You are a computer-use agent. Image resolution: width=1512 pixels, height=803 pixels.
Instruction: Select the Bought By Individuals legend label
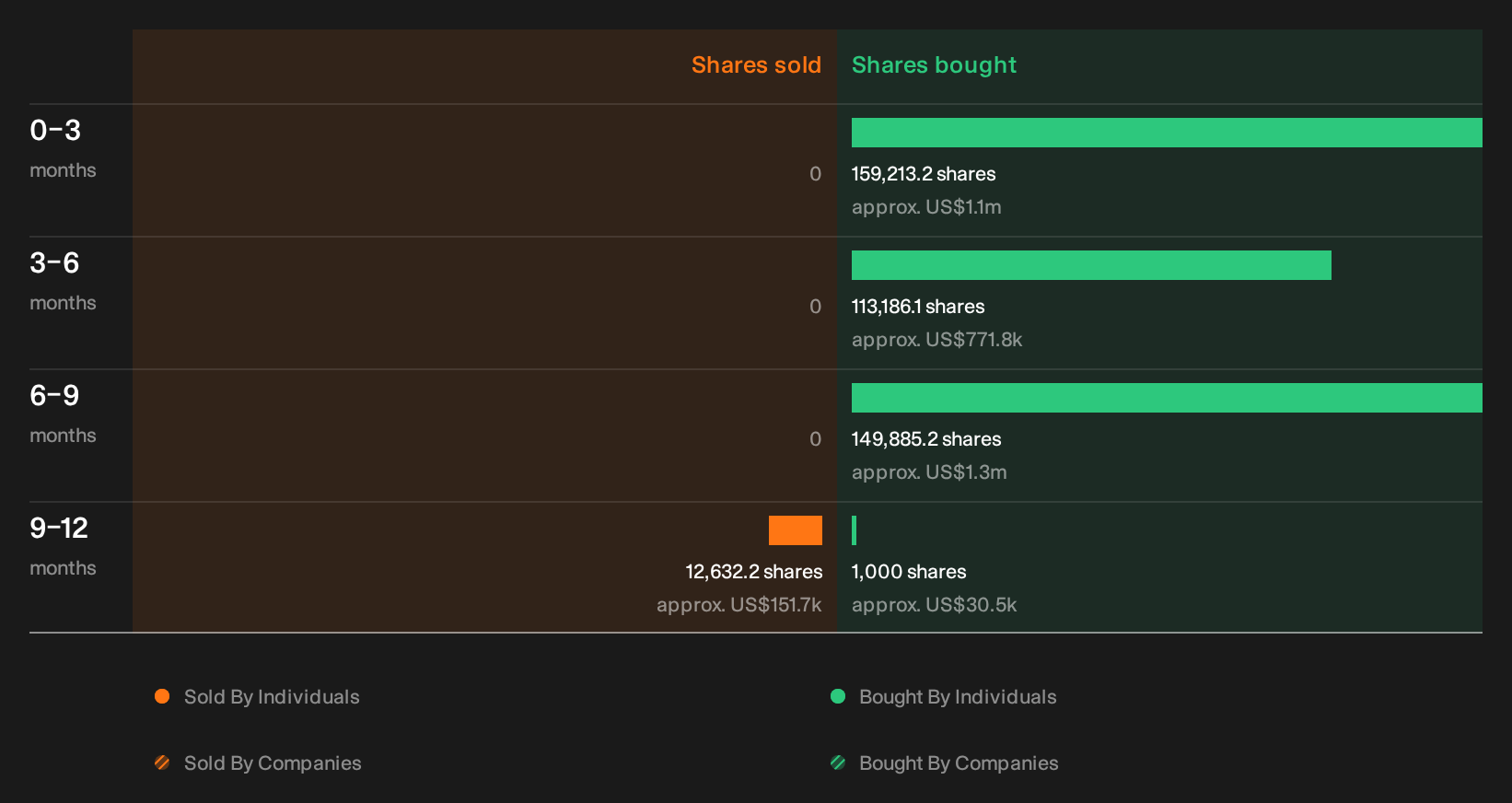pyautogui.click(x=958, y=697)
